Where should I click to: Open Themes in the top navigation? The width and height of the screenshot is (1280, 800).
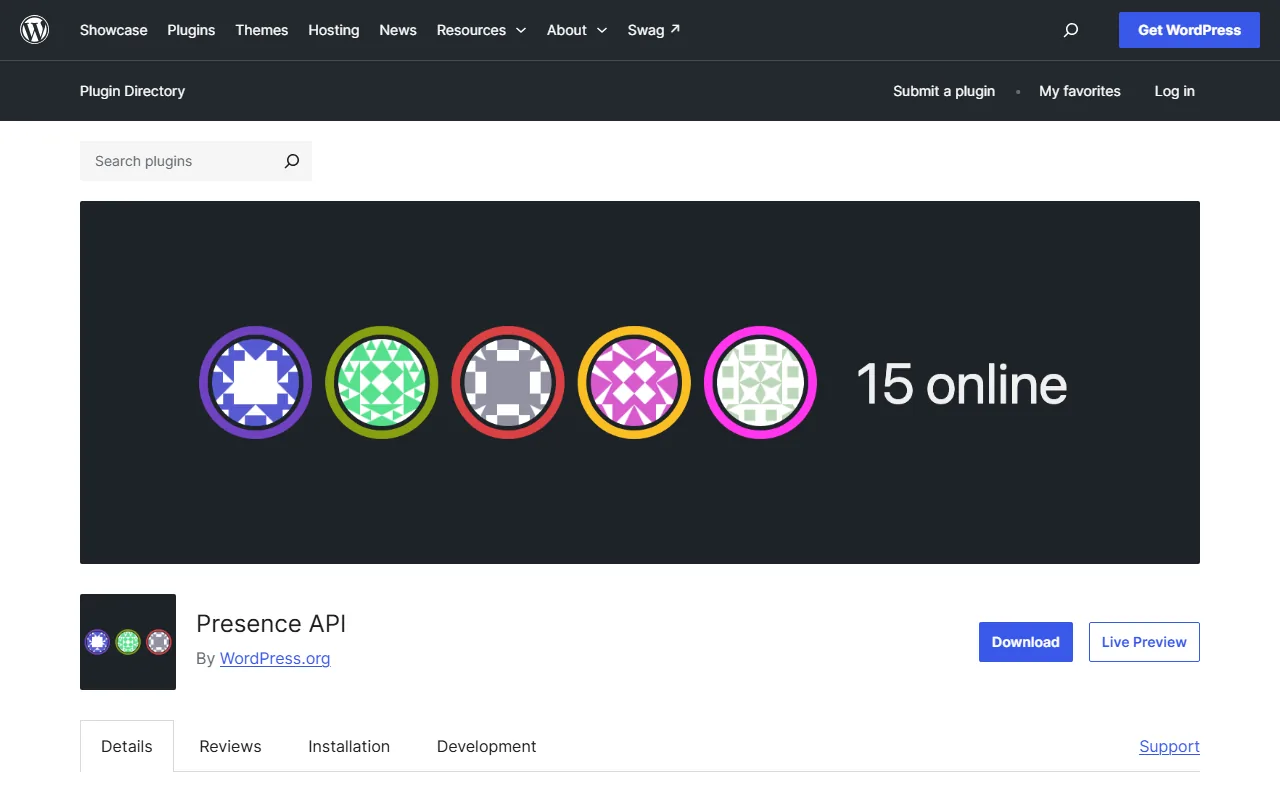tap(262, 30)
